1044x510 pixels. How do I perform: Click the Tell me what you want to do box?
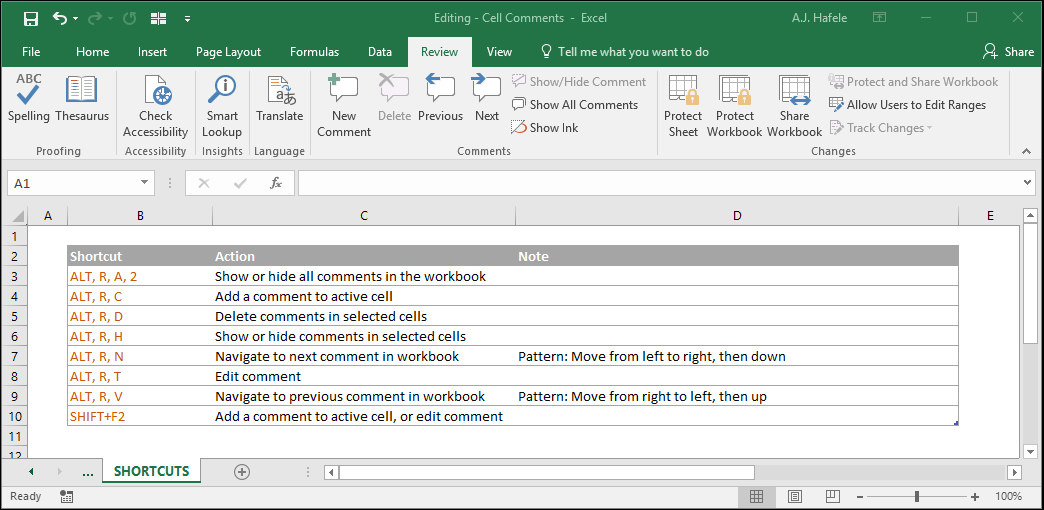click(625, 52)
